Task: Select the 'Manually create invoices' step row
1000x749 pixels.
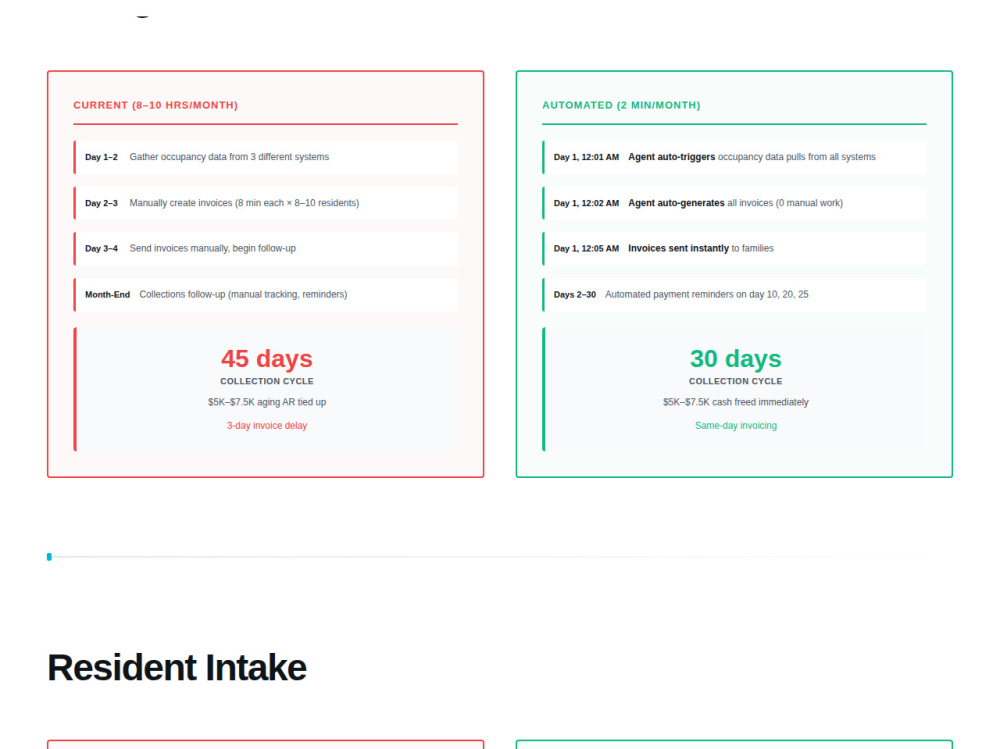Action: tap(266, 203)
